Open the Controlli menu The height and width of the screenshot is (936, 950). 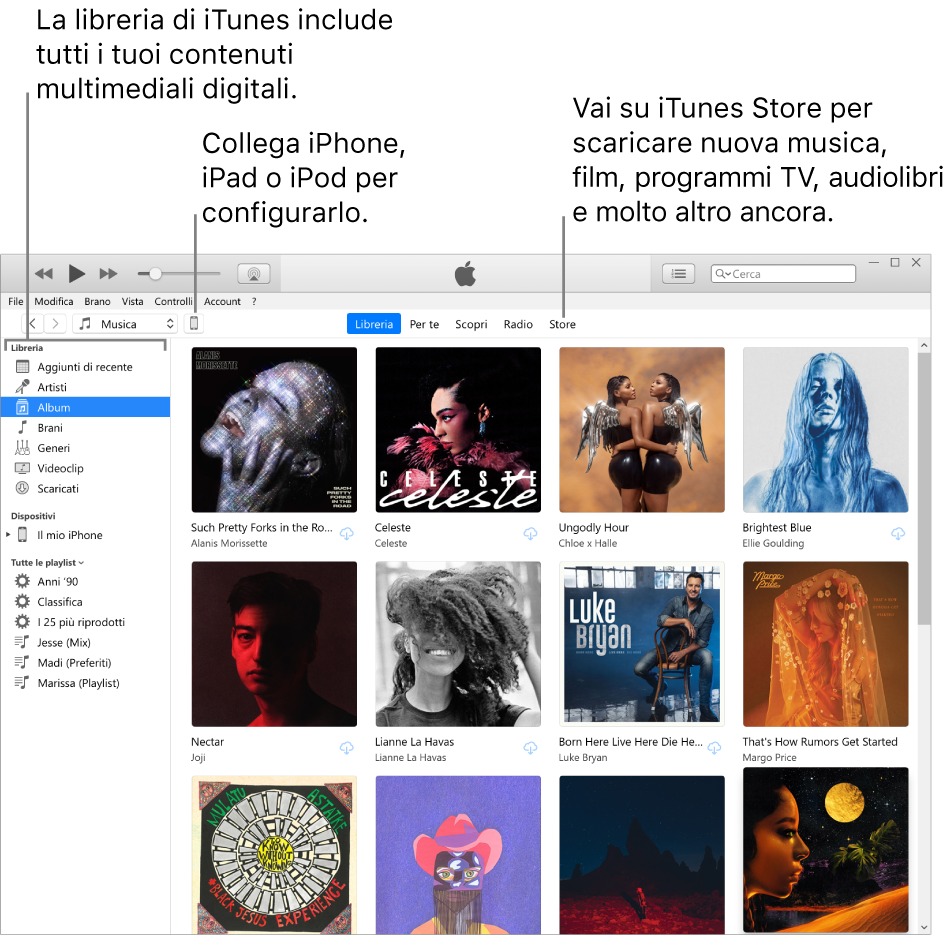point(173,302)
